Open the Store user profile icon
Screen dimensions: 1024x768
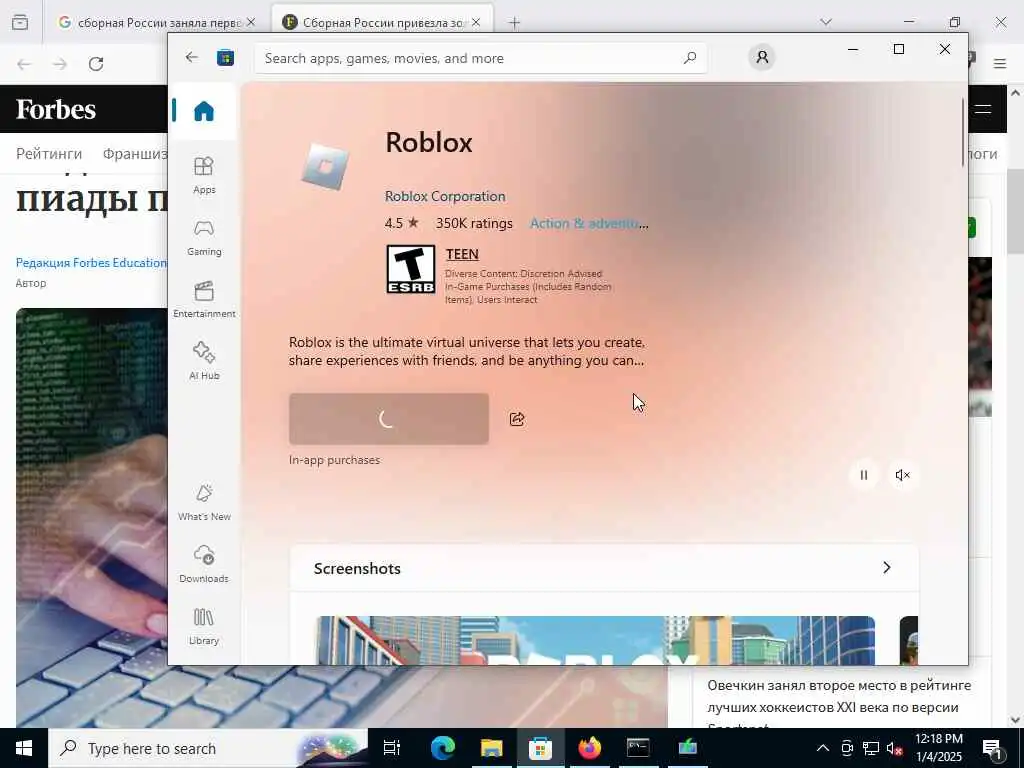[x=761, y=57]
